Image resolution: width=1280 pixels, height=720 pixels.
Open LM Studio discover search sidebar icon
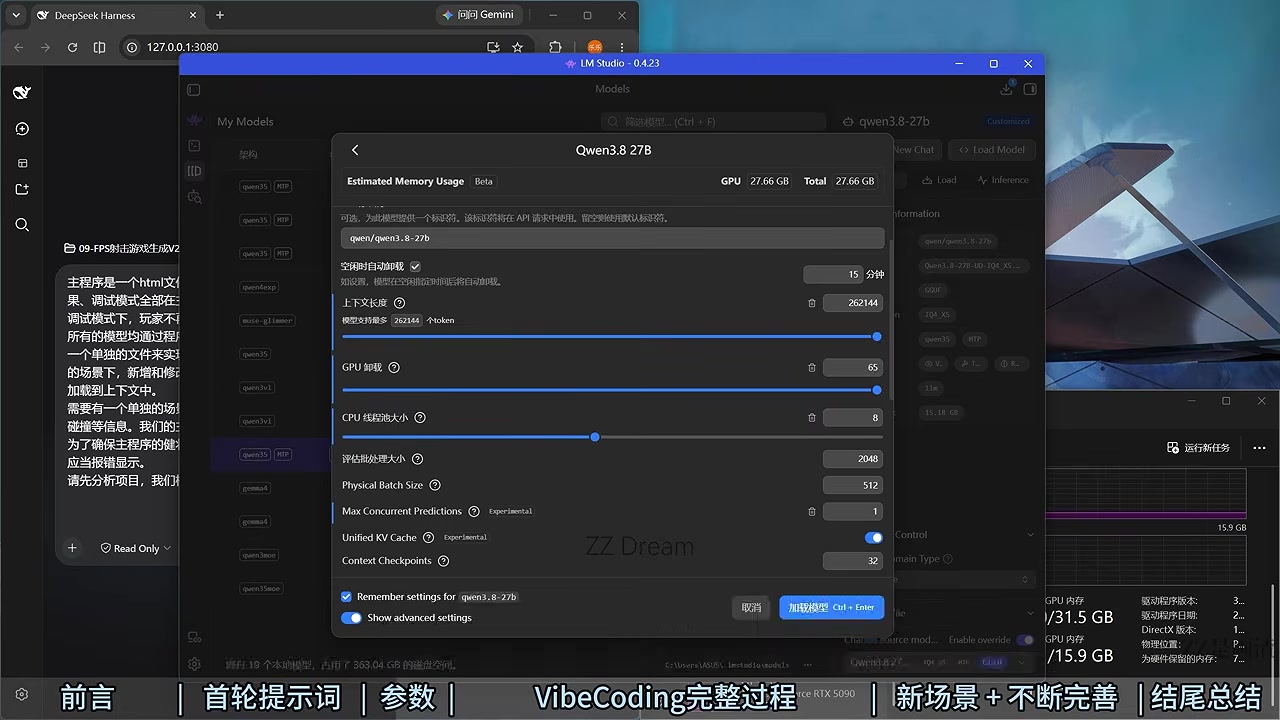click(x=194, y=197)
